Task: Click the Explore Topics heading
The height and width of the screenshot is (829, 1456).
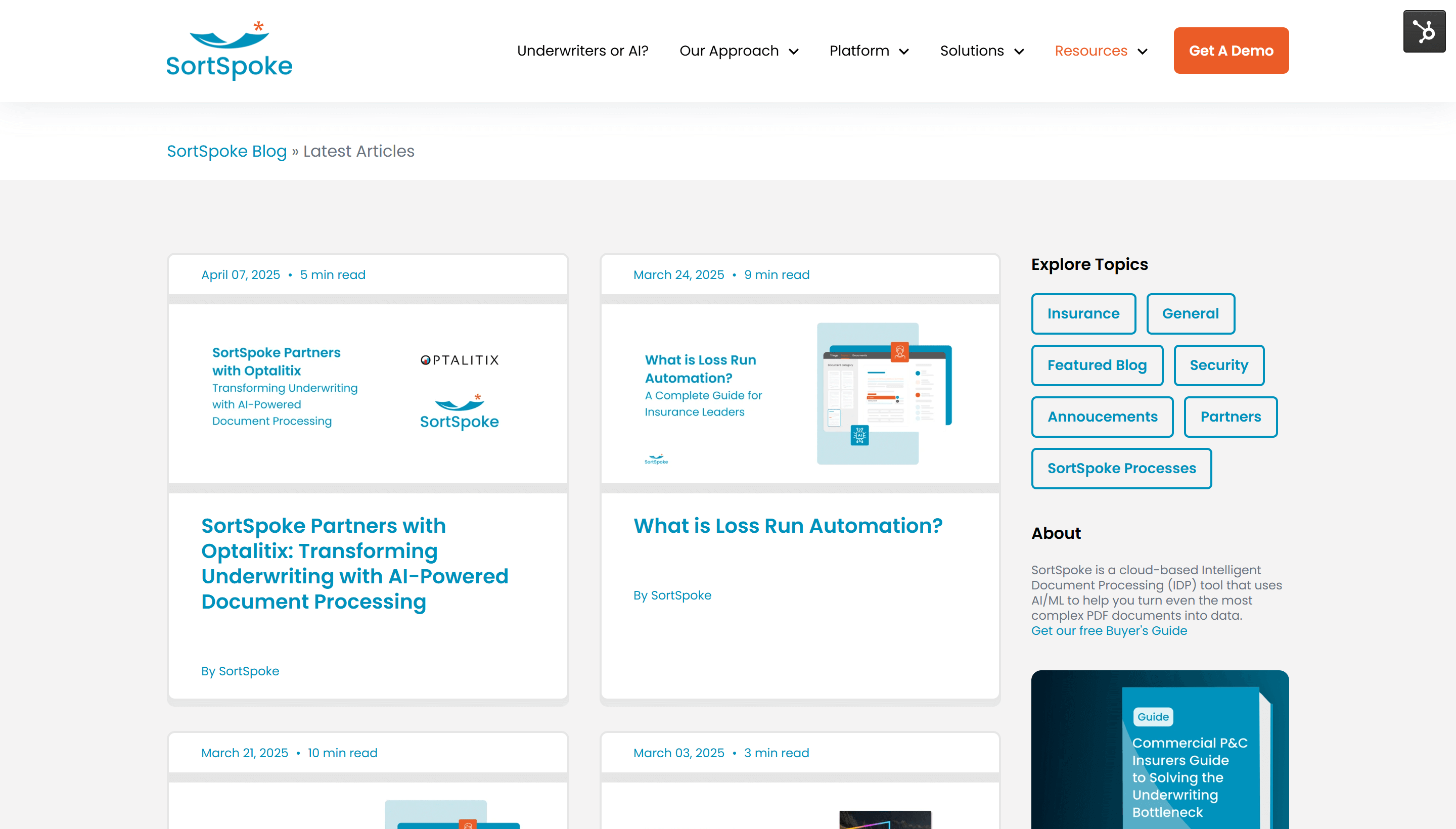Action: 1089,264
